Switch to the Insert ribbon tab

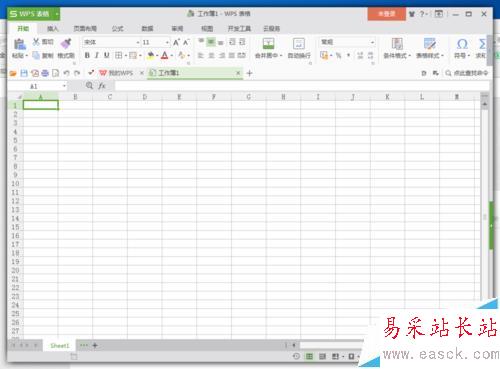(52, 29)
